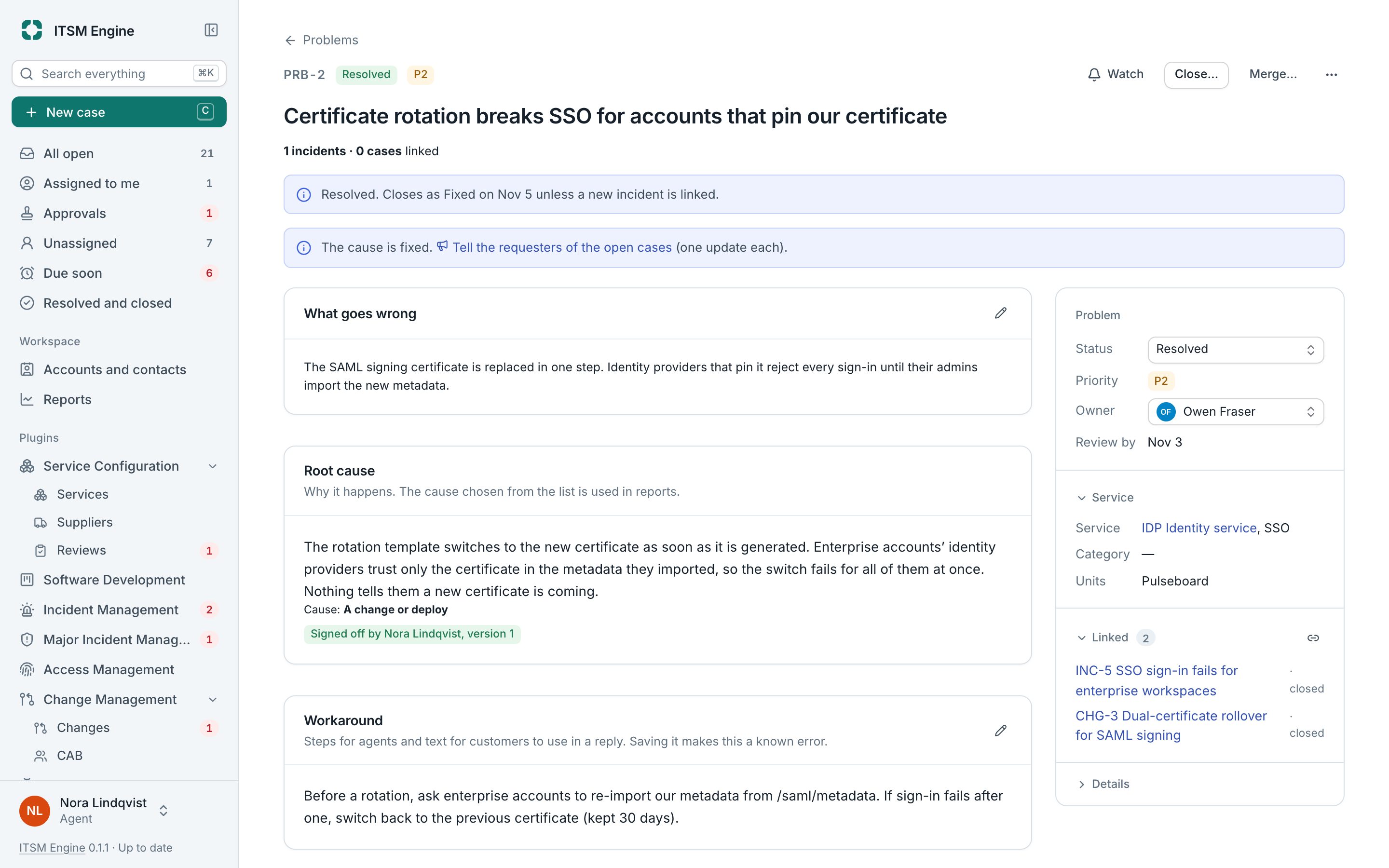Click the Suppliers truck icon
This screenshot has width=1389, height=868.
pos(40,522)
